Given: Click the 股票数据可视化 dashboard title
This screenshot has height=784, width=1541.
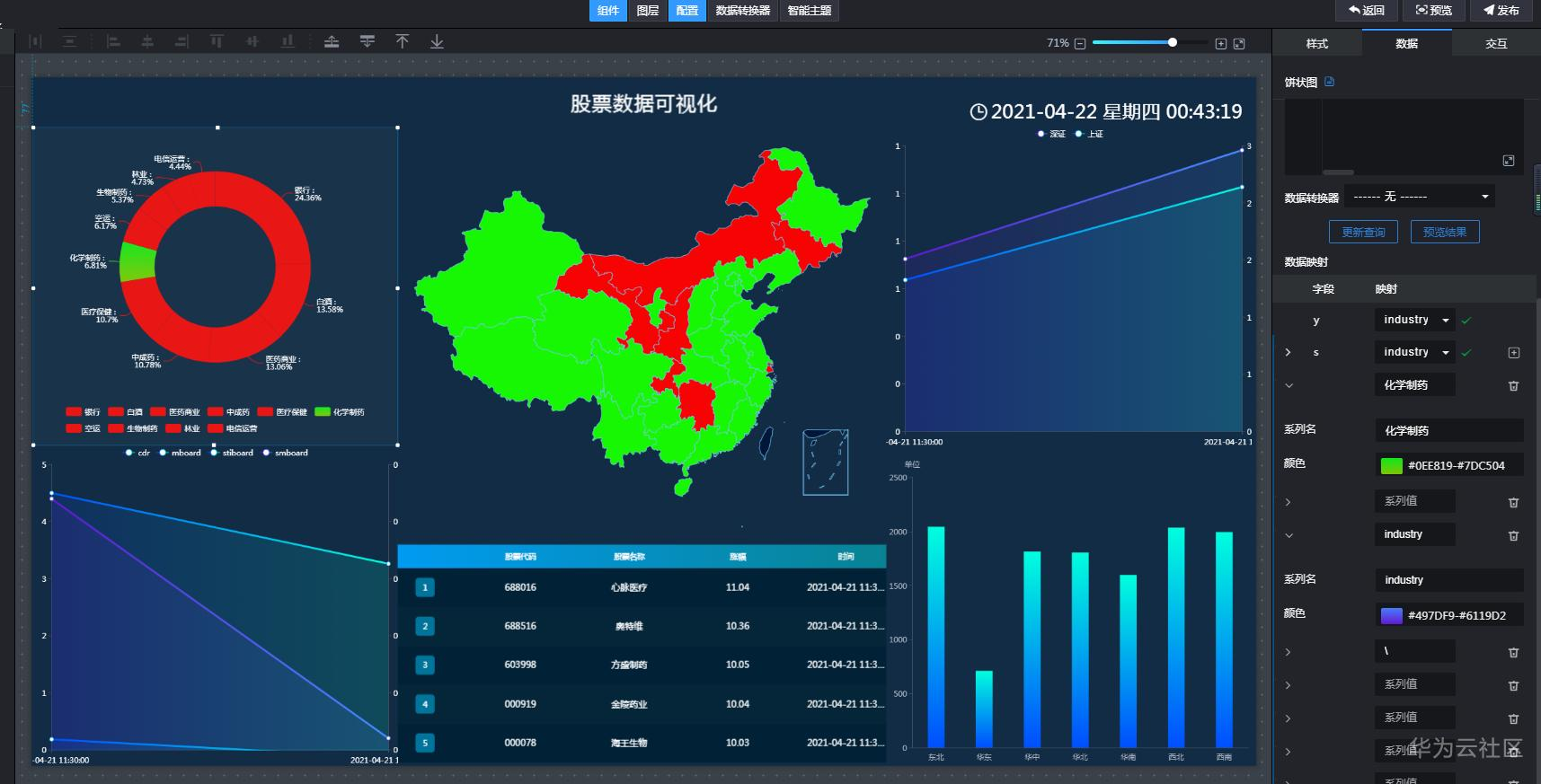Looking at the screenshot, I should coord(643,104).
